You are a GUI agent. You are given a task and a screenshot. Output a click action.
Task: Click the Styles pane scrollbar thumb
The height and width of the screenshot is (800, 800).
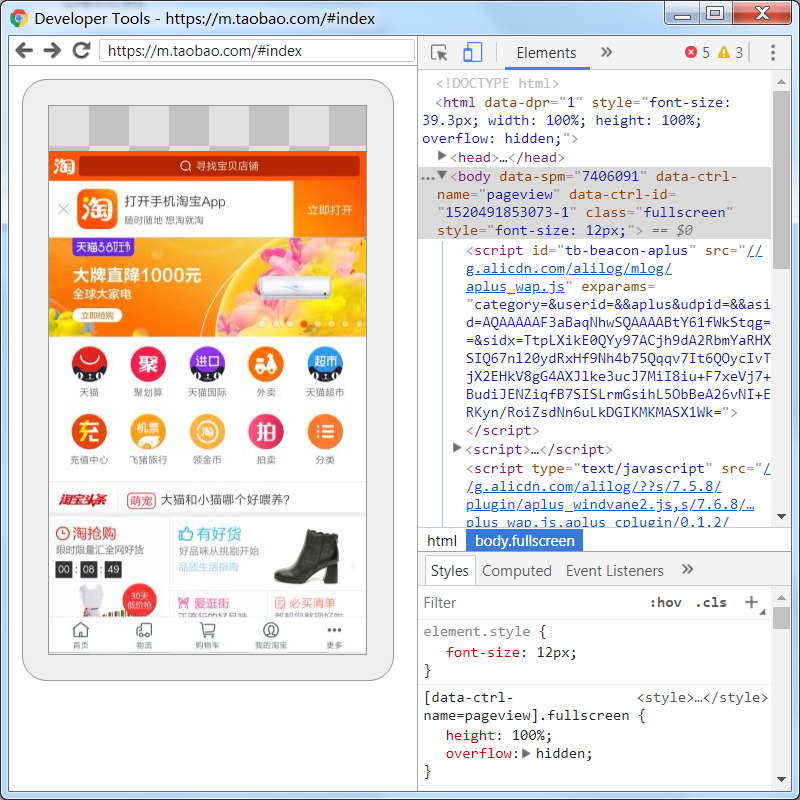781,618
